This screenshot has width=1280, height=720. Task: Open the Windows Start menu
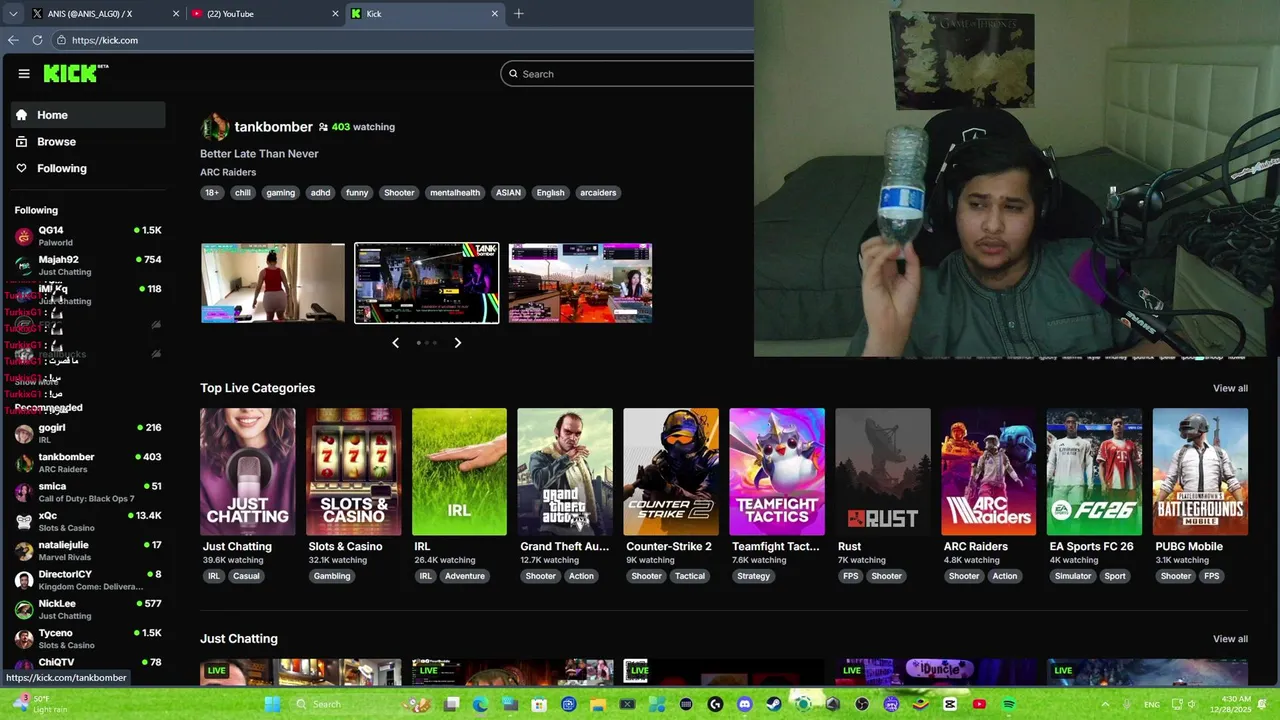(x=272, y=704)
